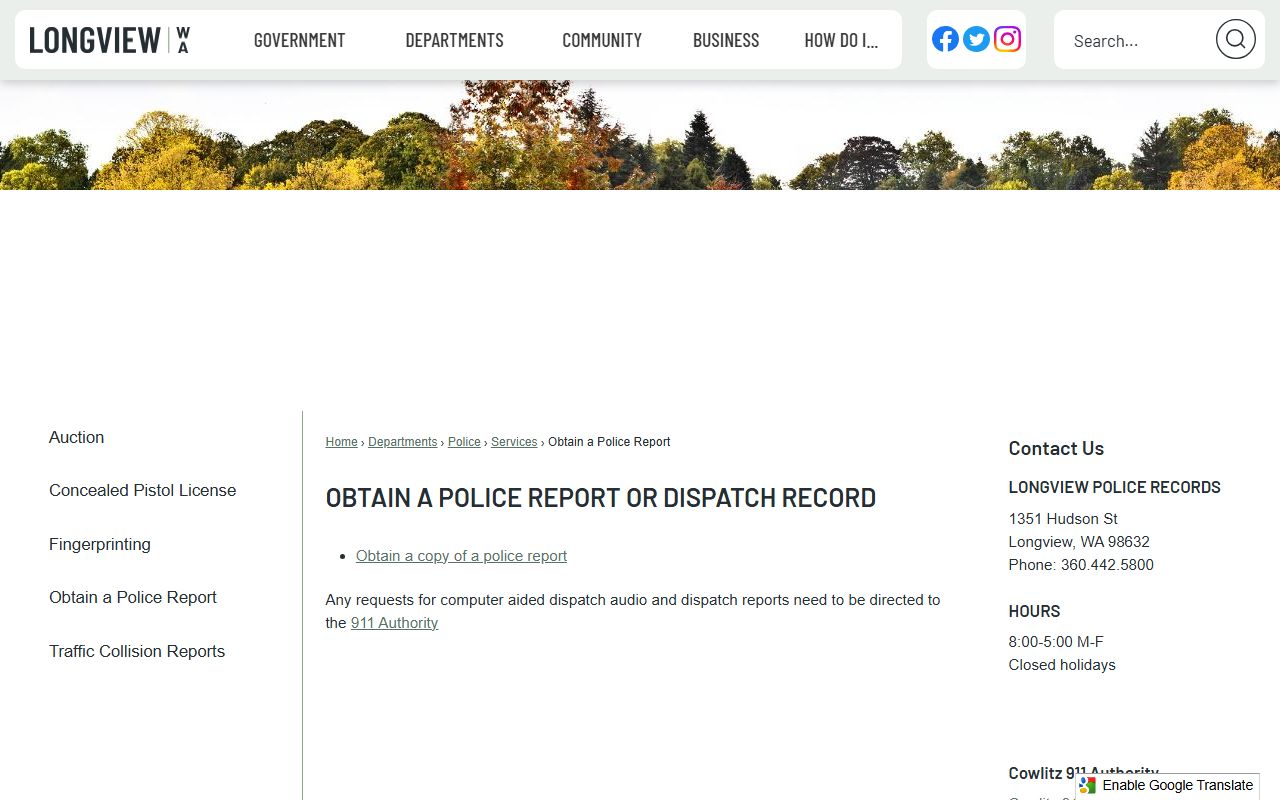Click Police breadcrumb link
Image resolution: width=1280 pixels, height=800 pixels.
(x=464, y=442)
